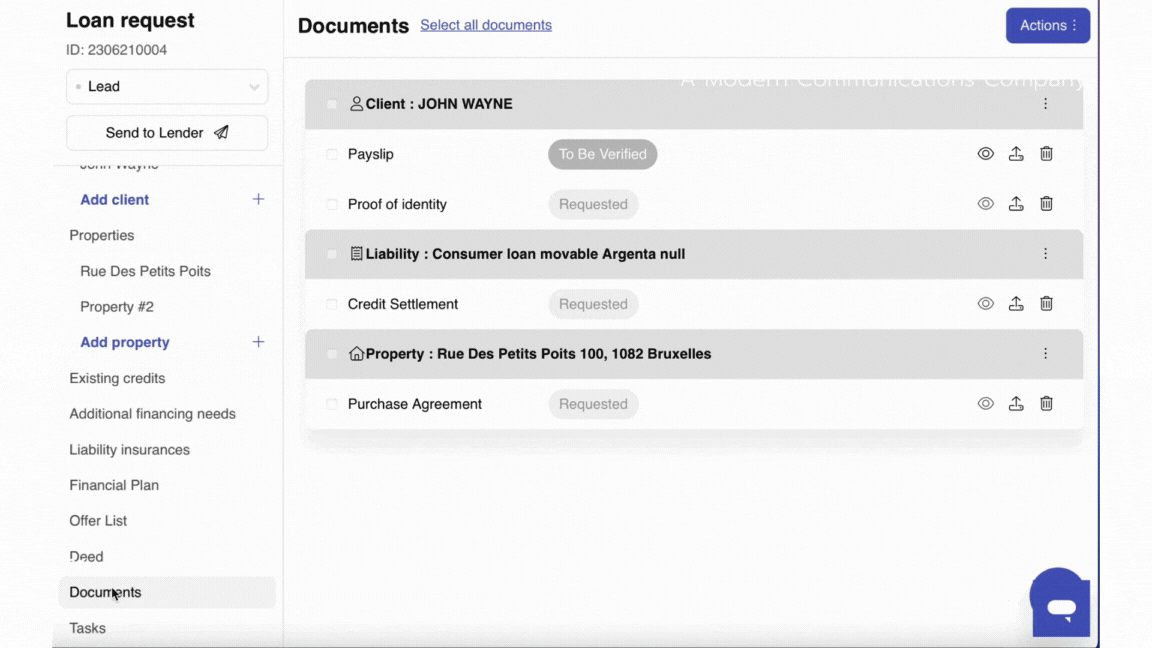Upload a file for Purchase Agreement
This screenshot has height=648, width=1152.
1016,403
